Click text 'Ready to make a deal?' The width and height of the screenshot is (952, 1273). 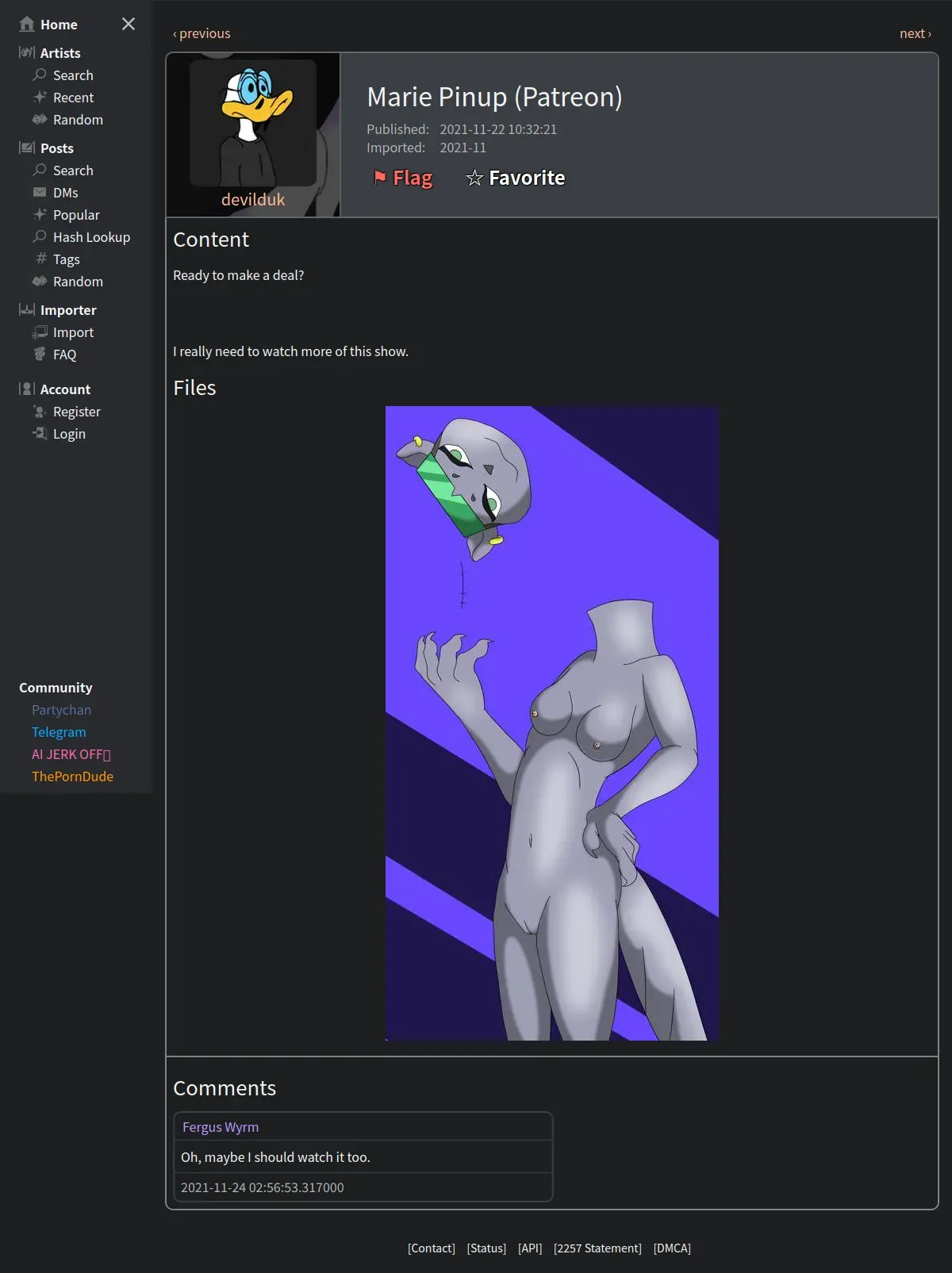coord(238,275)
